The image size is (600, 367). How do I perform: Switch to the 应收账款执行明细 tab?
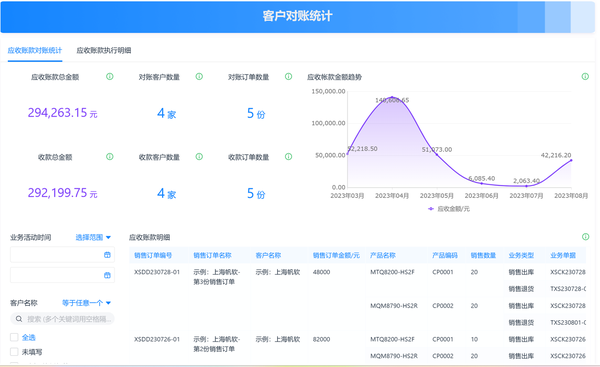click(104, 51)
